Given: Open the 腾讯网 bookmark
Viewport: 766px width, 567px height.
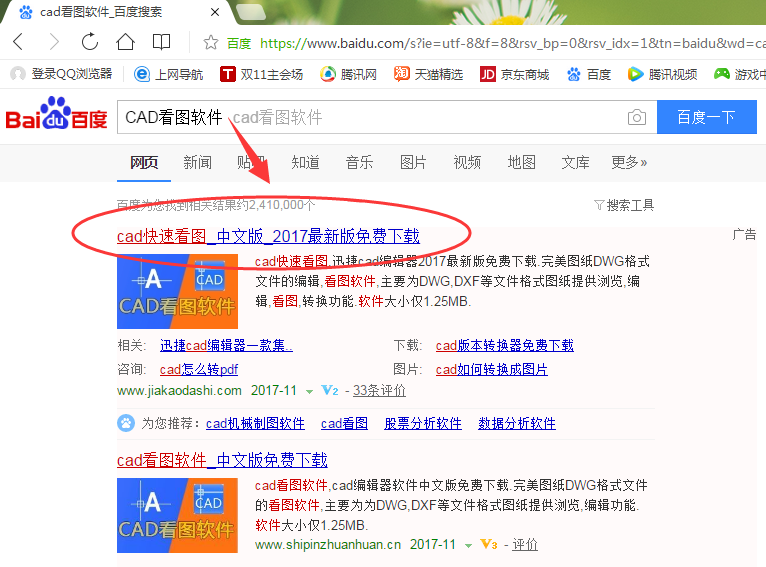Looking at the screenshot, I should coord(348,74).
